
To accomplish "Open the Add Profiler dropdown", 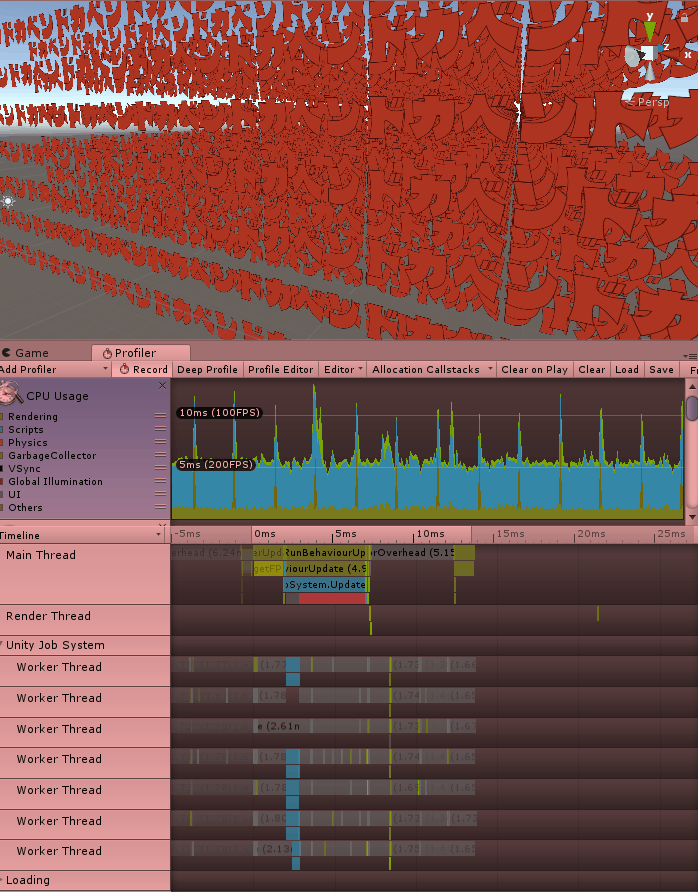I will [x=55, y=369].
